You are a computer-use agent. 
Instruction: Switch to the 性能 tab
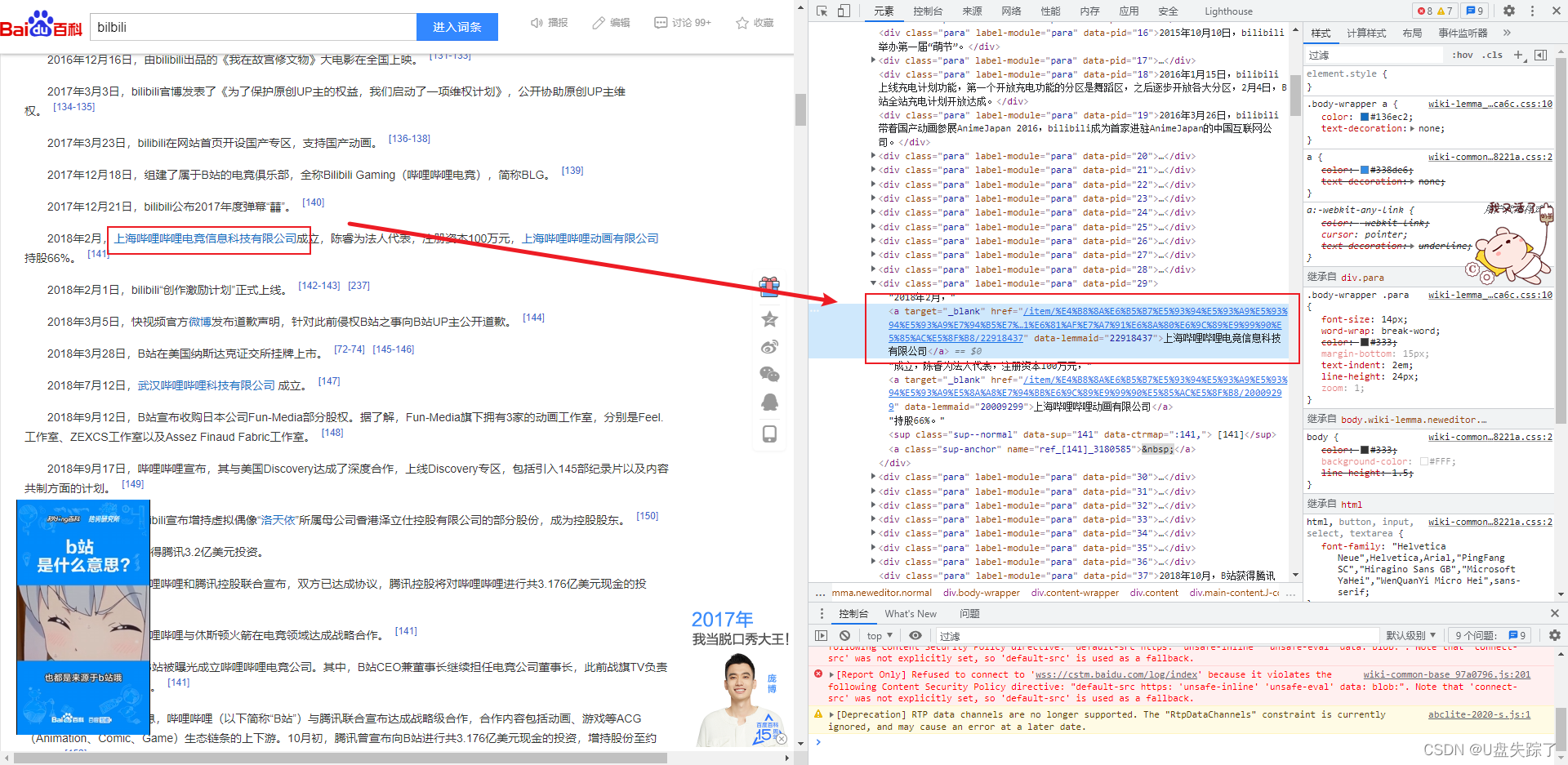(1050, 11)
